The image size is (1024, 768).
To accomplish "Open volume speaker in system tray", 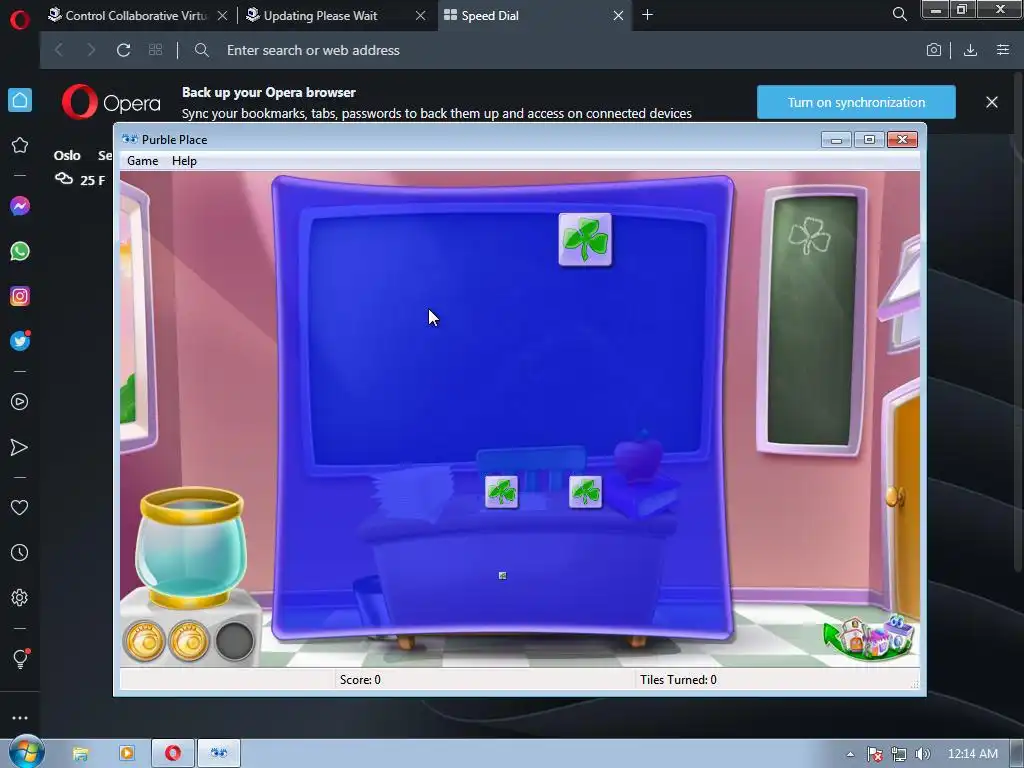I will [922, 754].
